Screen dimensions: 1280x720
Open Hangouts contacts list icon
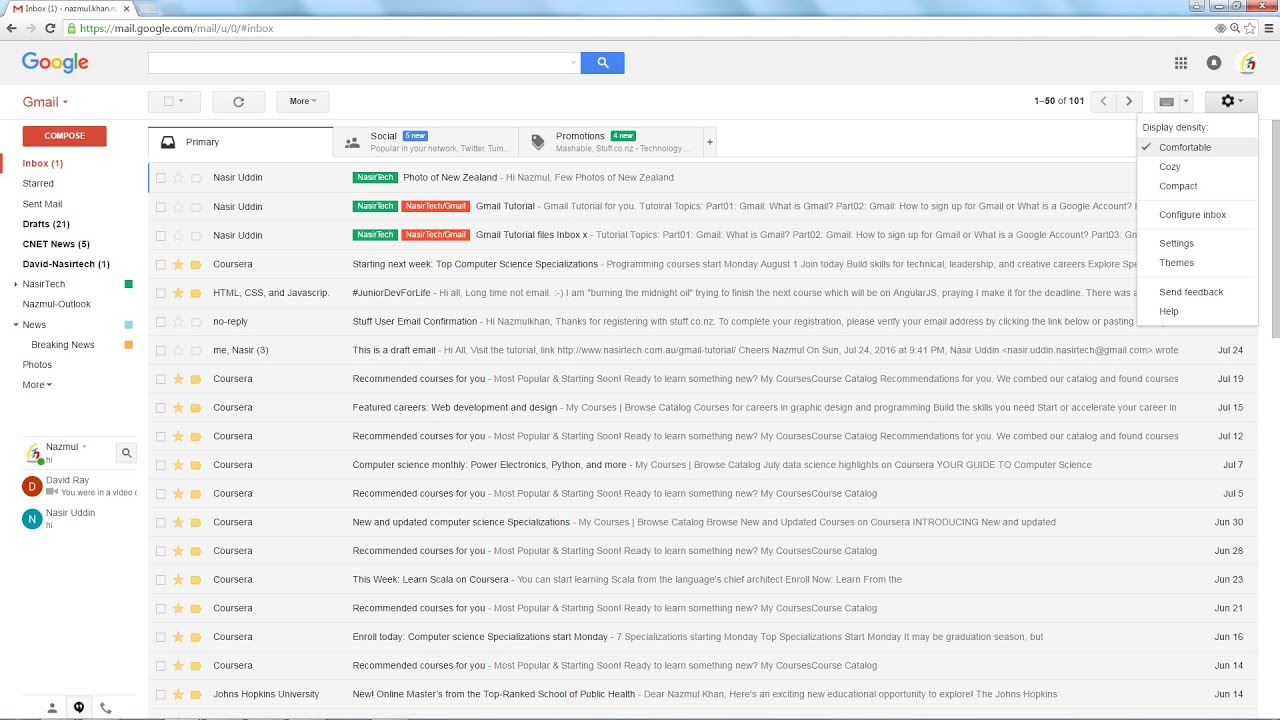click(52, 708)
